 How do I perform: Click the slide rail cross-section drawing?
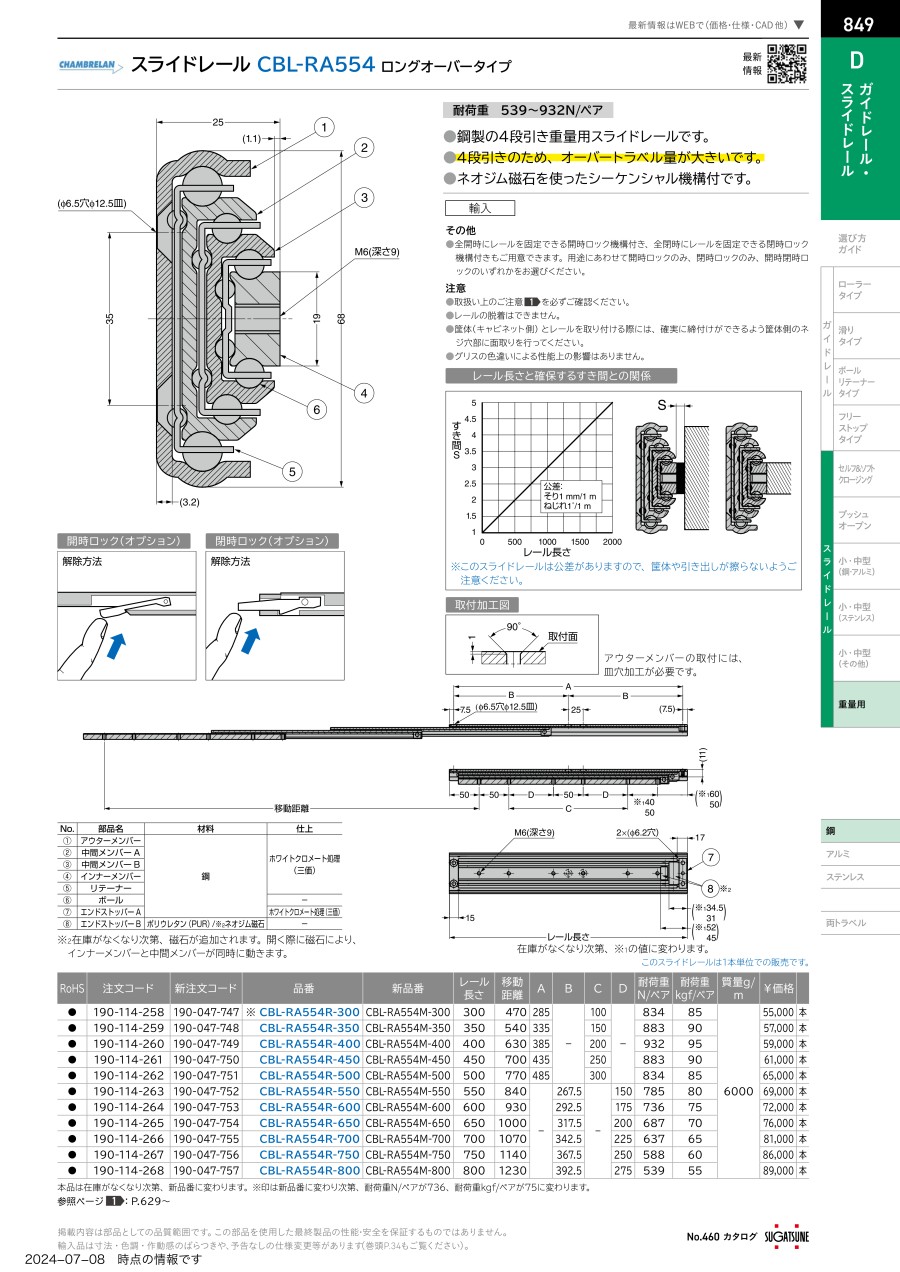point(215,310)
